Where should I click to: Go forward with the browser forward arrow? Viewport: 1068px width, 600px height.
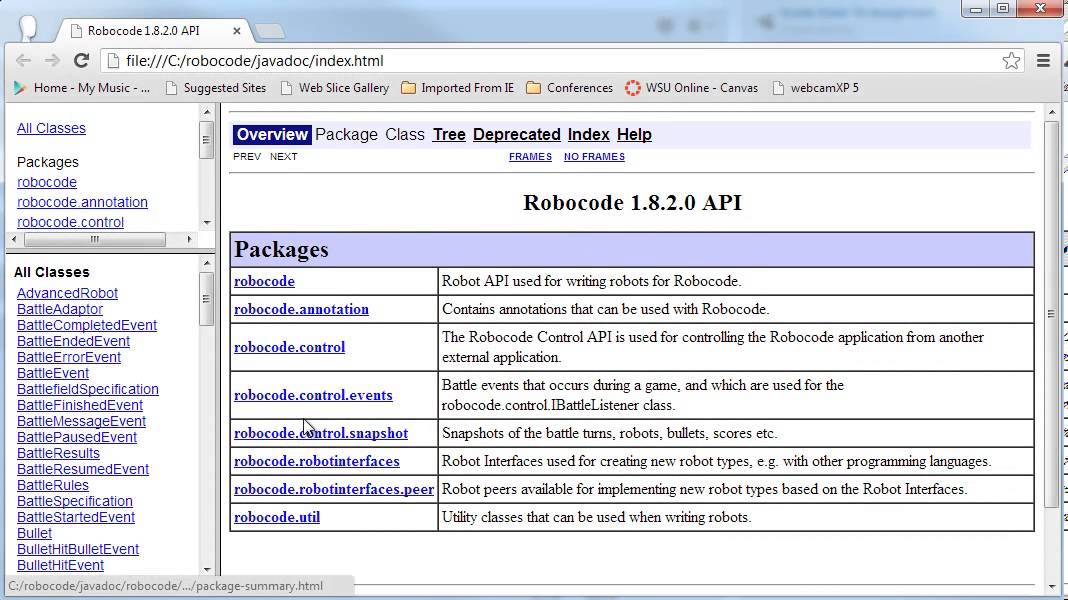(52, 61)
